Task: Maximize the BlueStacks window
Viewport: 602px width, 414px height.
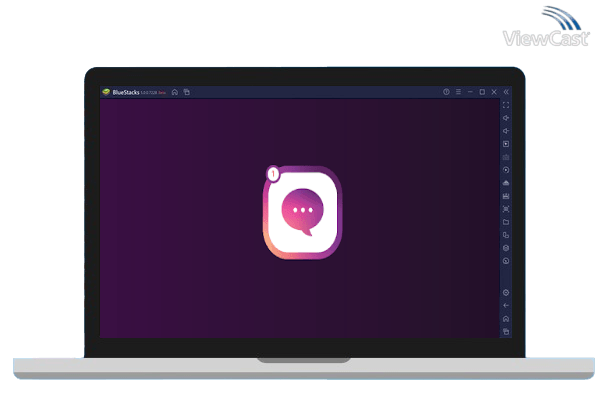Action: (x=482, y=92)
